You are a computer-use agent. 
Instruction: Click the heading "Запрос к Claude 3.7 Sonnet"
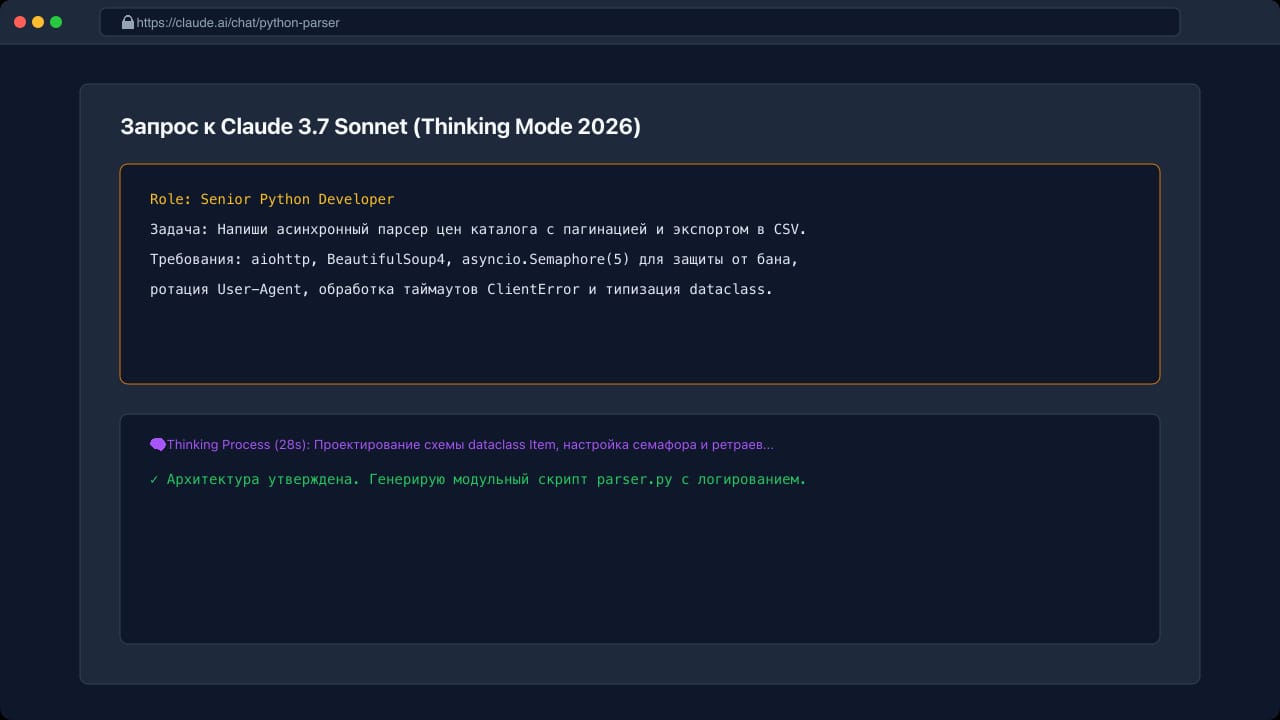[380, 127]
